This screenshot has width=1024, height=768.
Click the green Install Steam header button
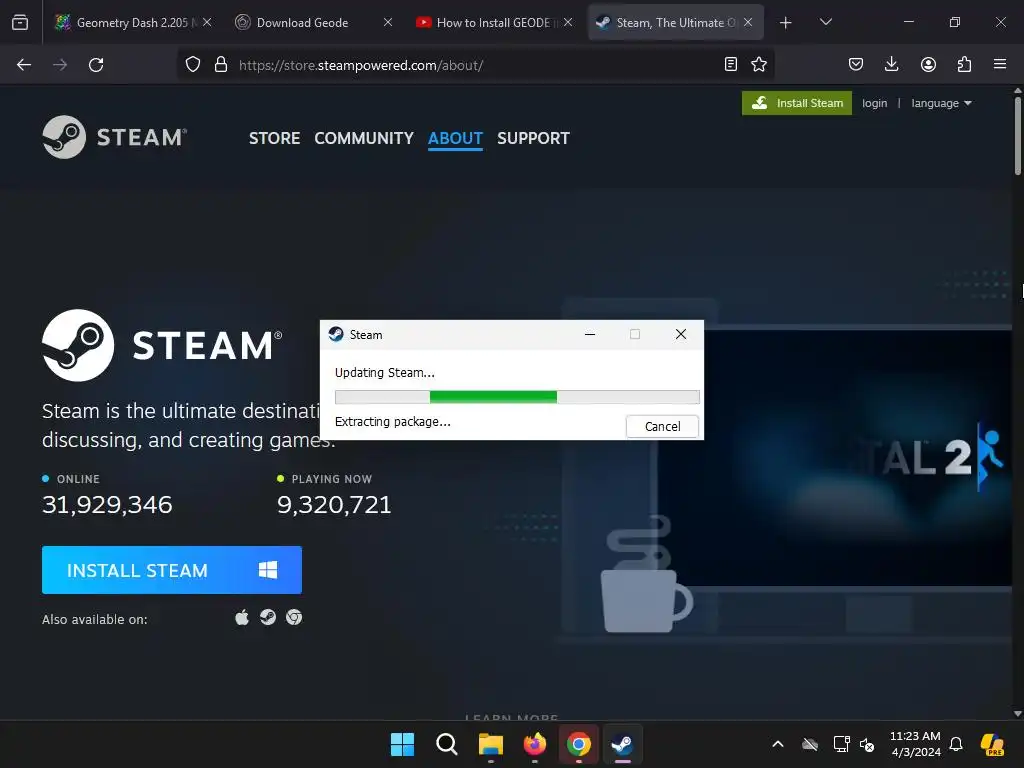coord(797,103)
